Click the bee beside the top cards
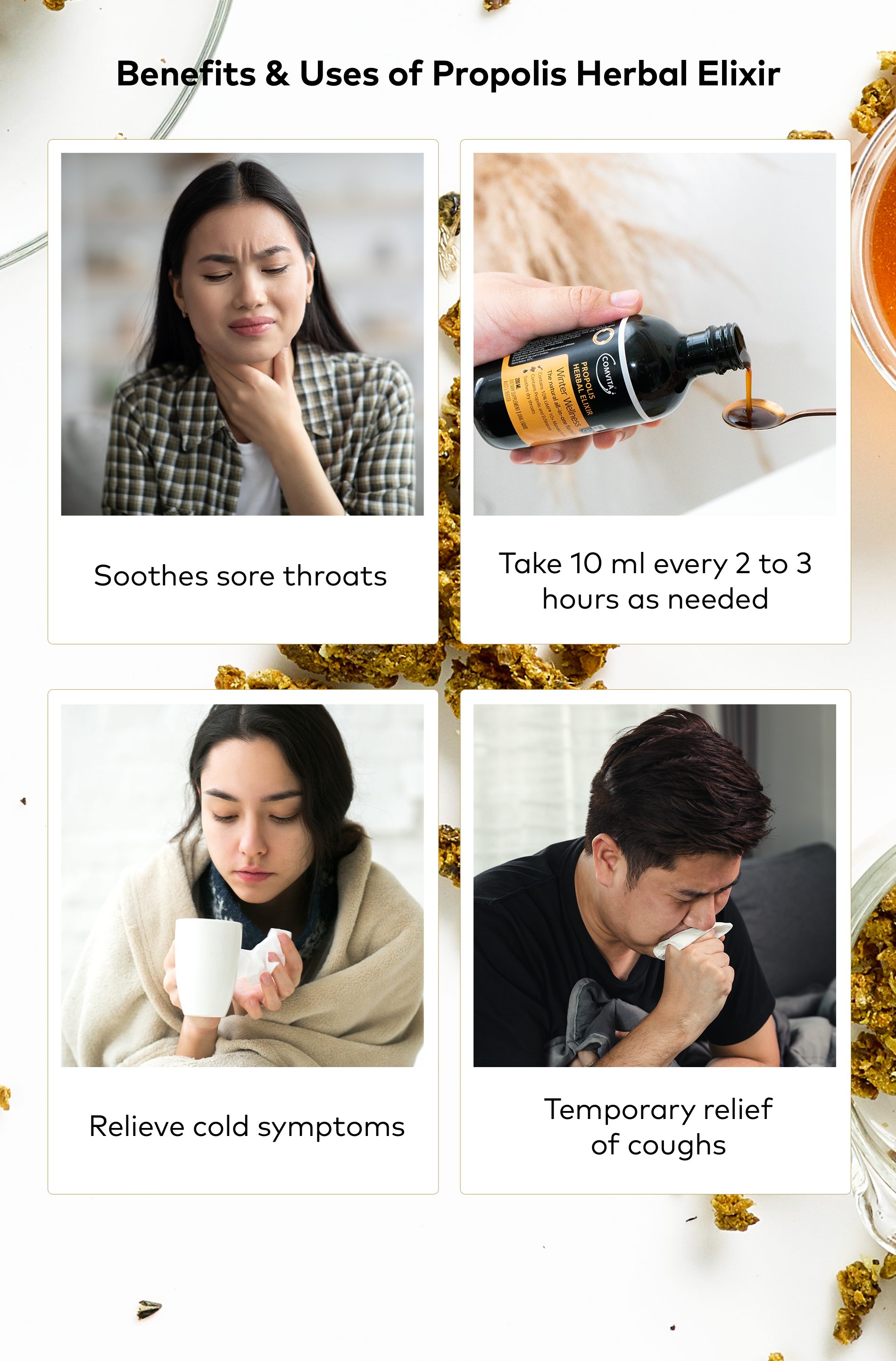 pos(449,234)
